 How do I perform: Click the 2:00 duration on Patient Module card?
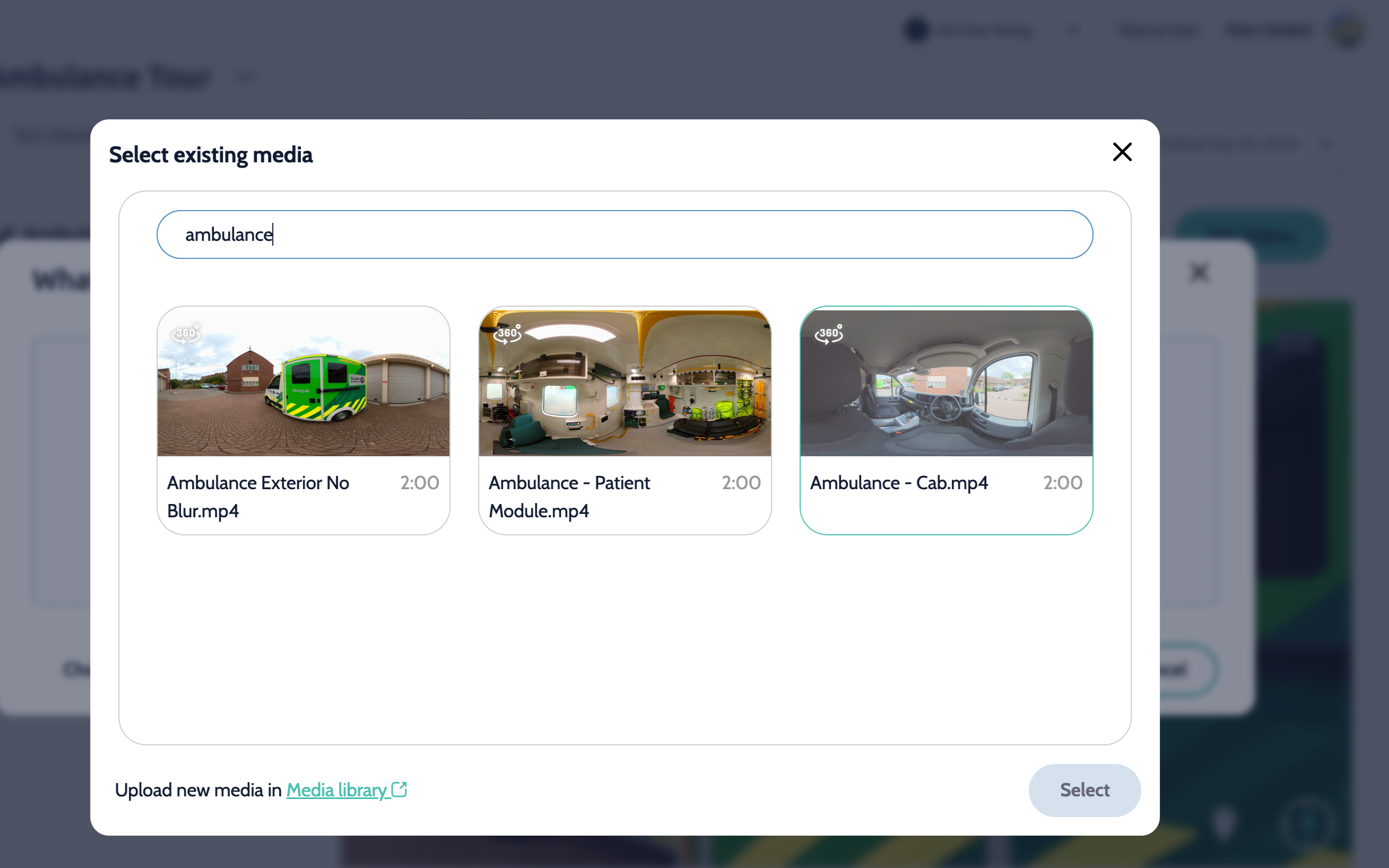741,483
